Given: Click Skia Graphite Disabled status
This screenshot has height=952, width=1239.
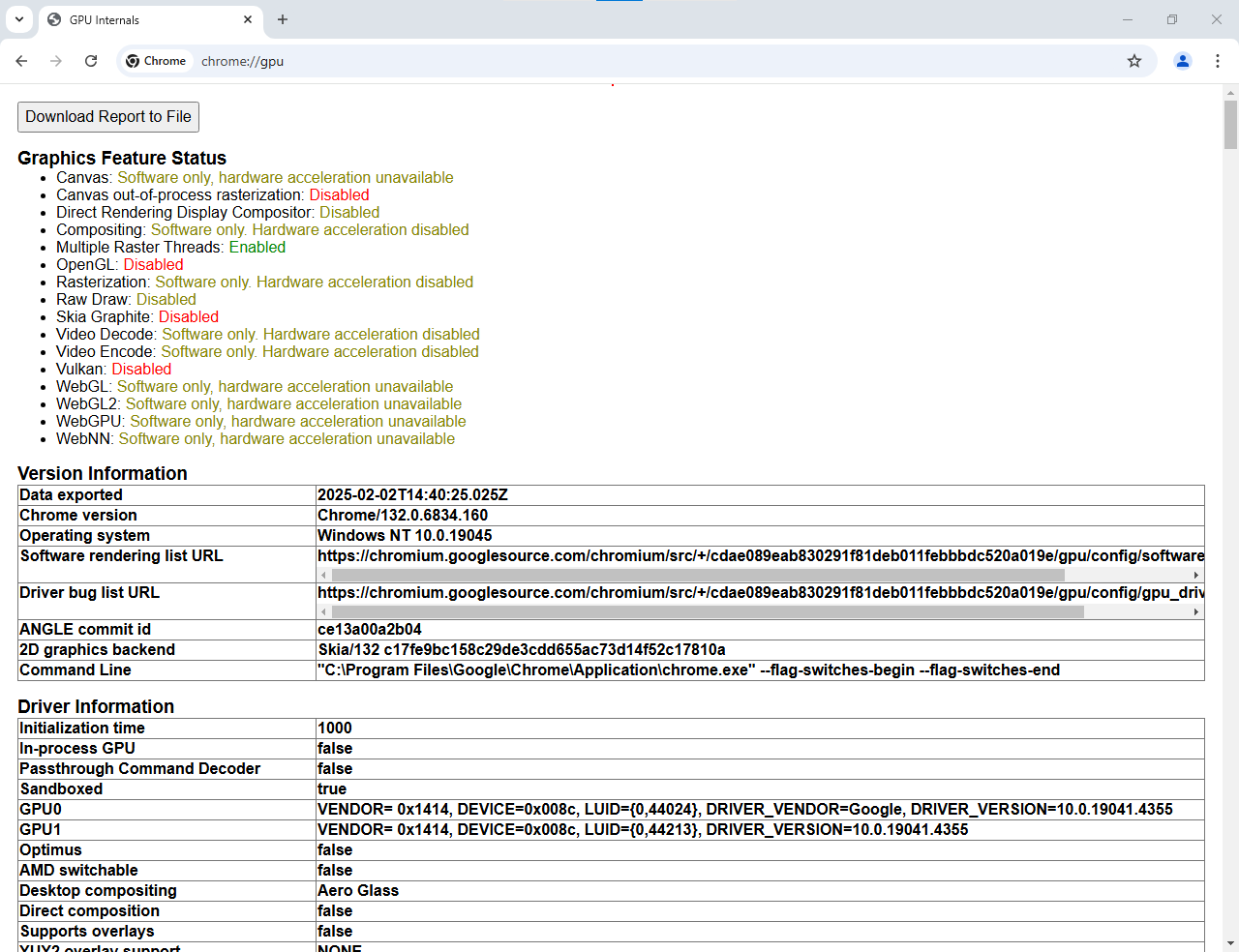Looking at the screenshot, I should point(189,317).
